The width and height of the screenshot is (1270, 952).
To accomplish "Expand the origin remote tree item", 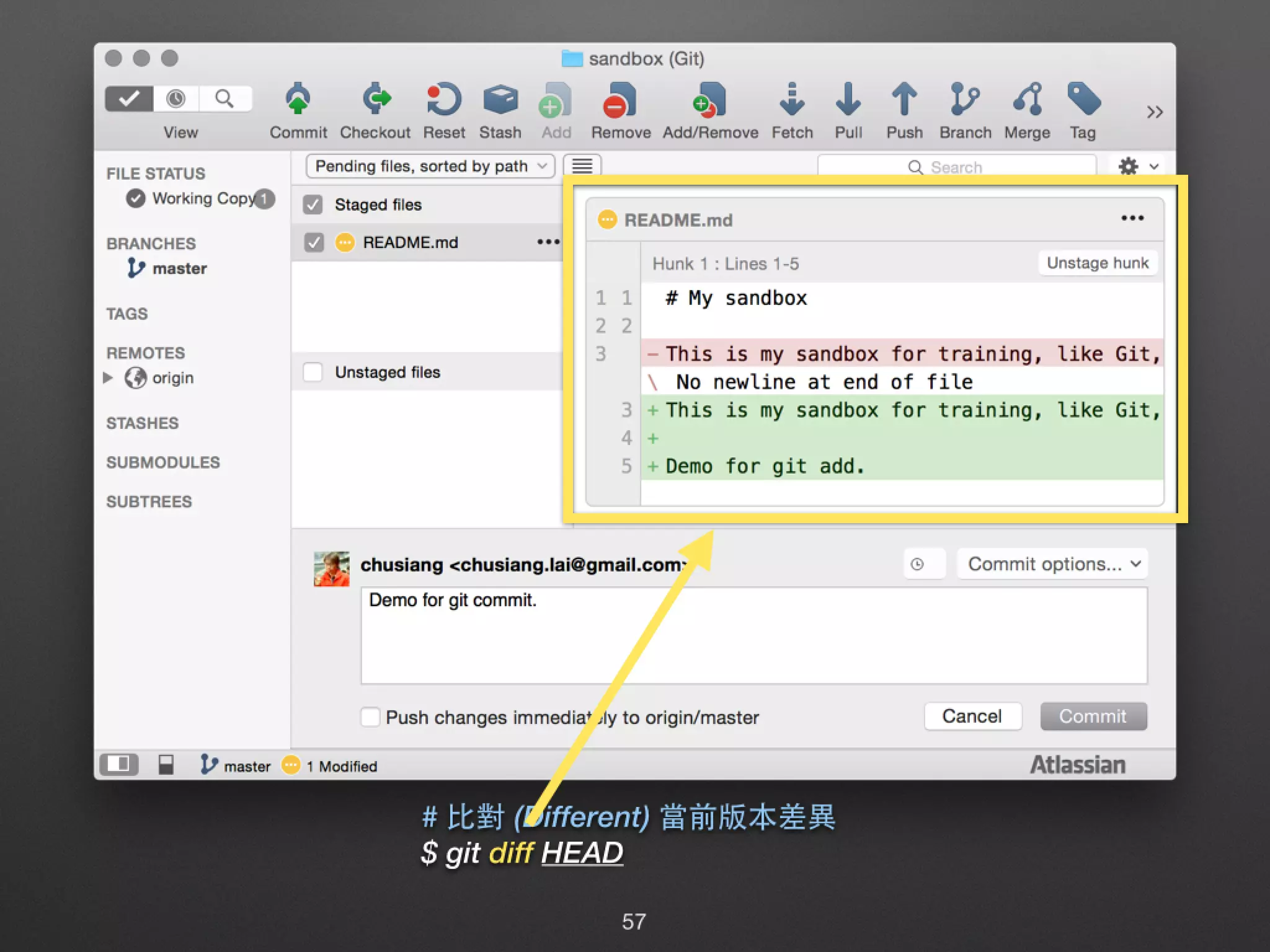I will click(x=109, y=377).
